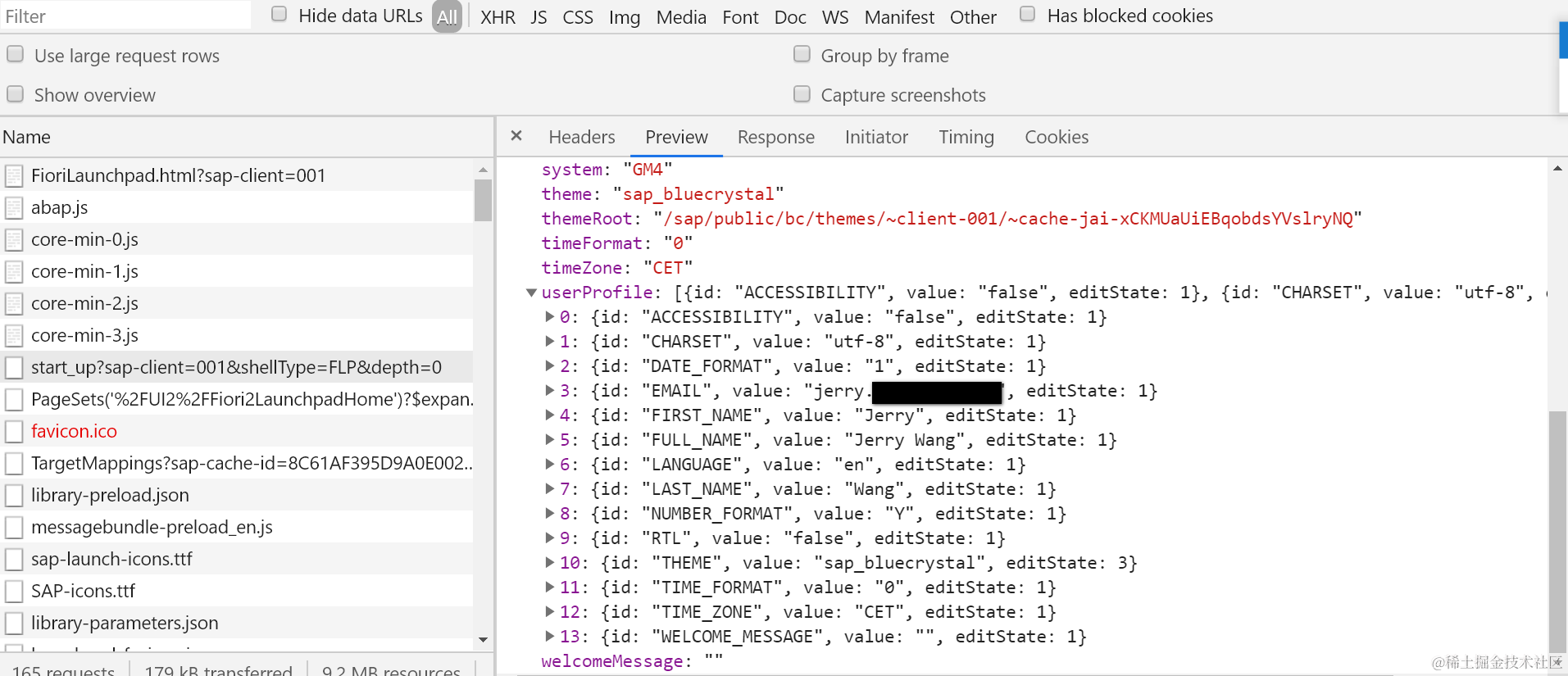
Task: Collapse the userProfile array
Action: click(x=531, y=293)
